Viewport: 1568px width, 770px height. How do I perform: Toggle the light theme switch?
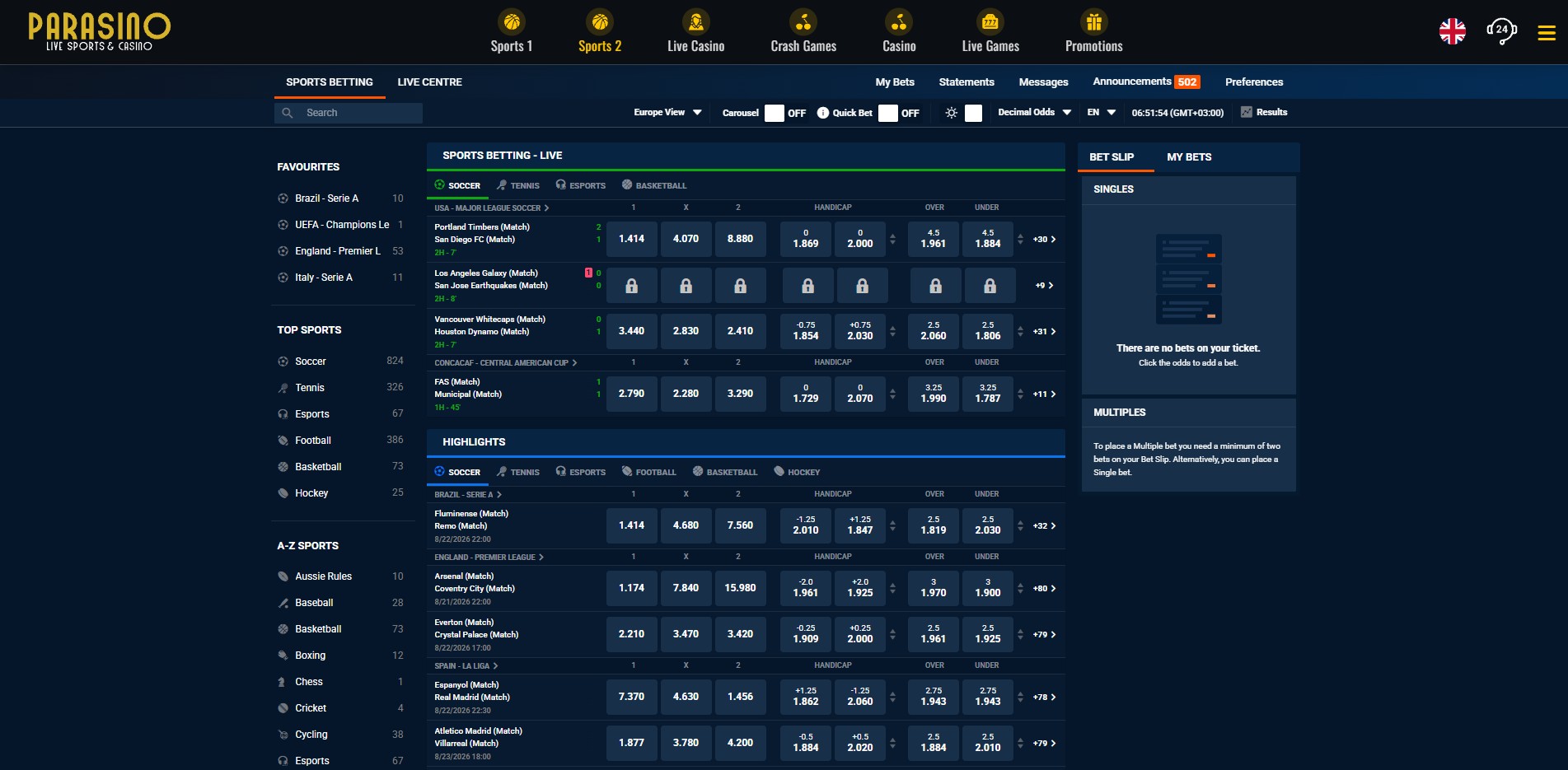point(974,113)
